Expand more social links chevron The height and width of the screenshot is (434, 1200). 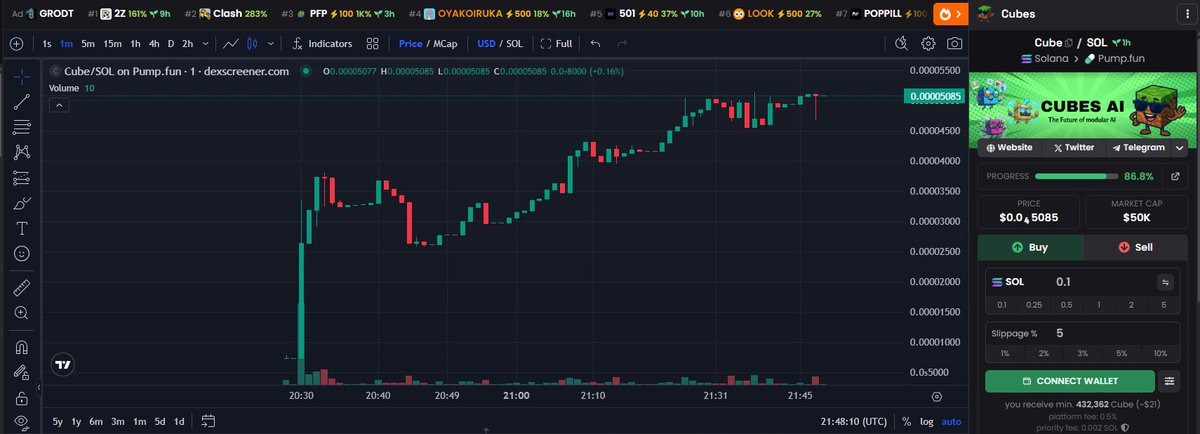pos(1180,147)
